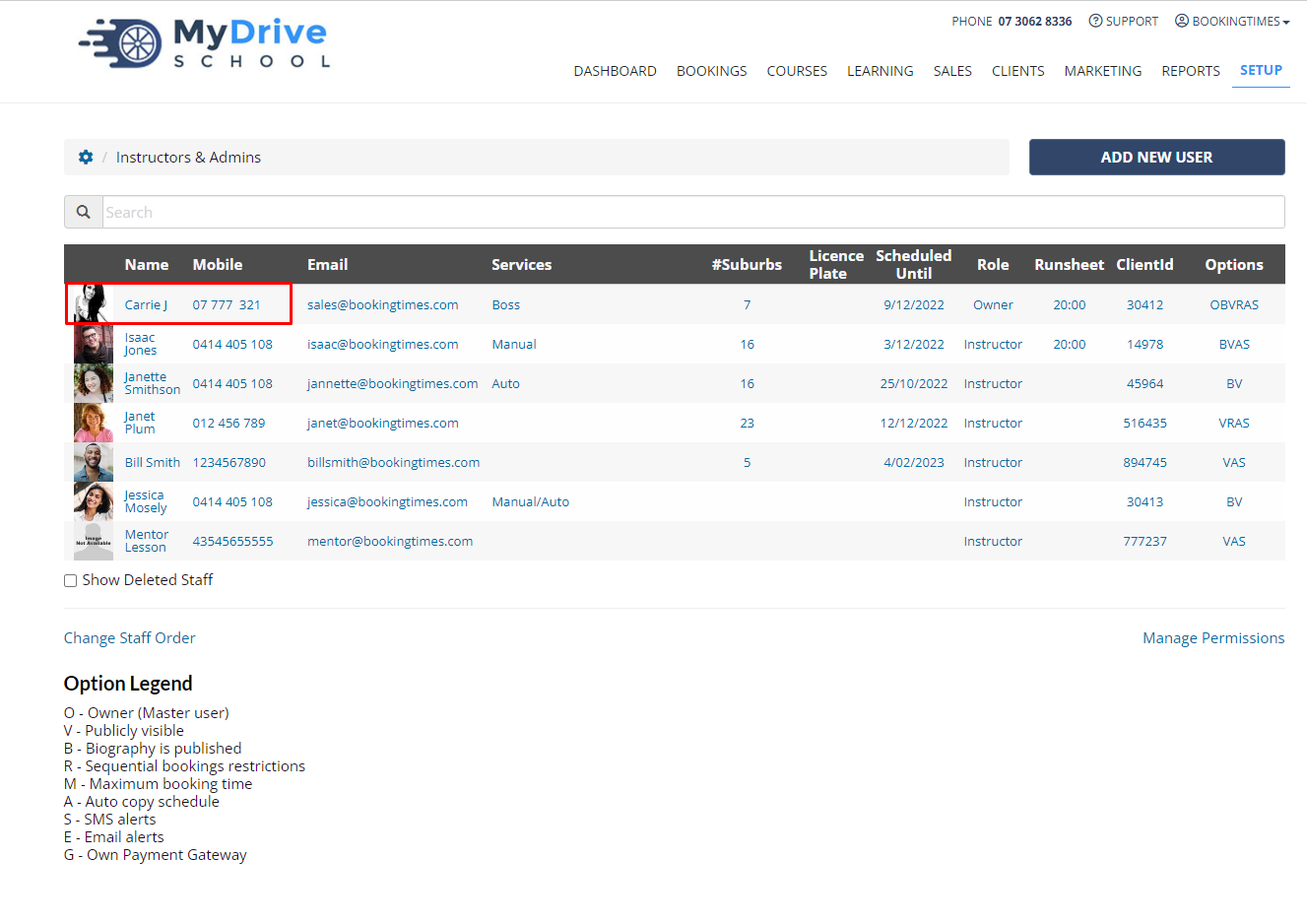Click the VRAS options for Janet Plum

click(x=1234, y=423)
